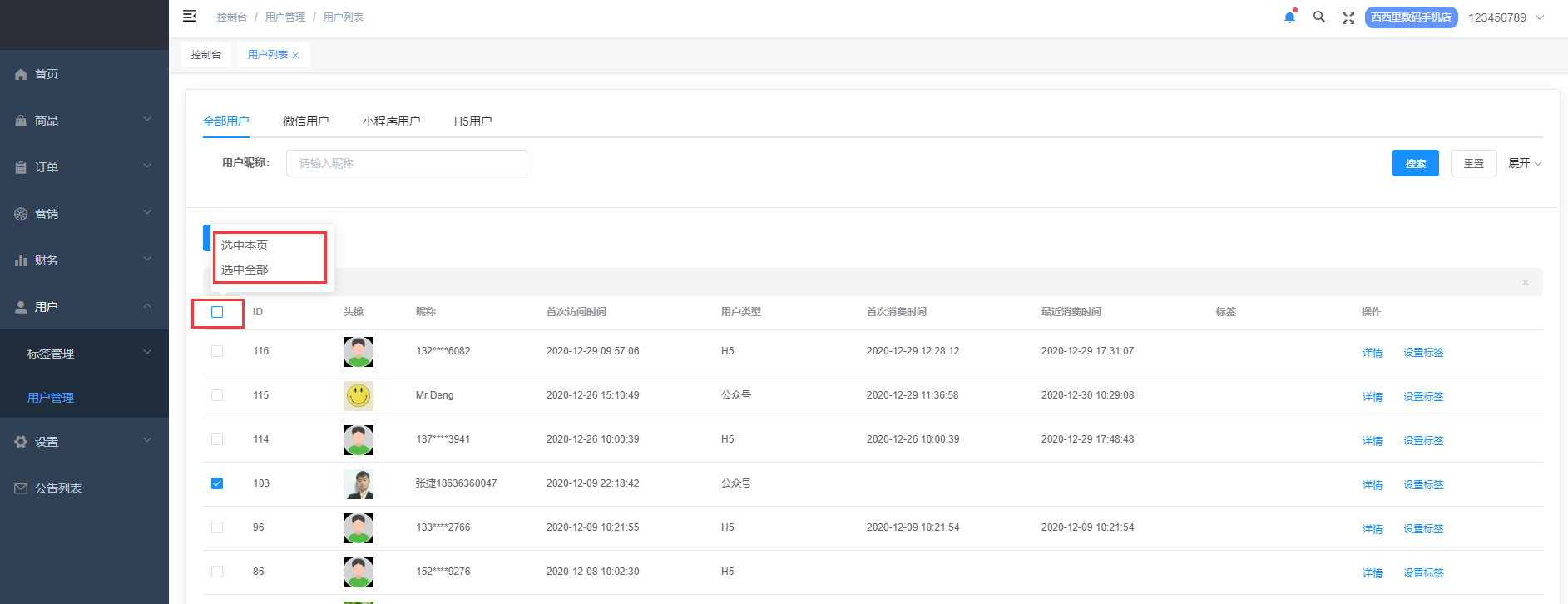The width and height of the screenshot is (1568, 604).
Task: Click the blue 搜索 button
Action: (x=1415, y=163)
